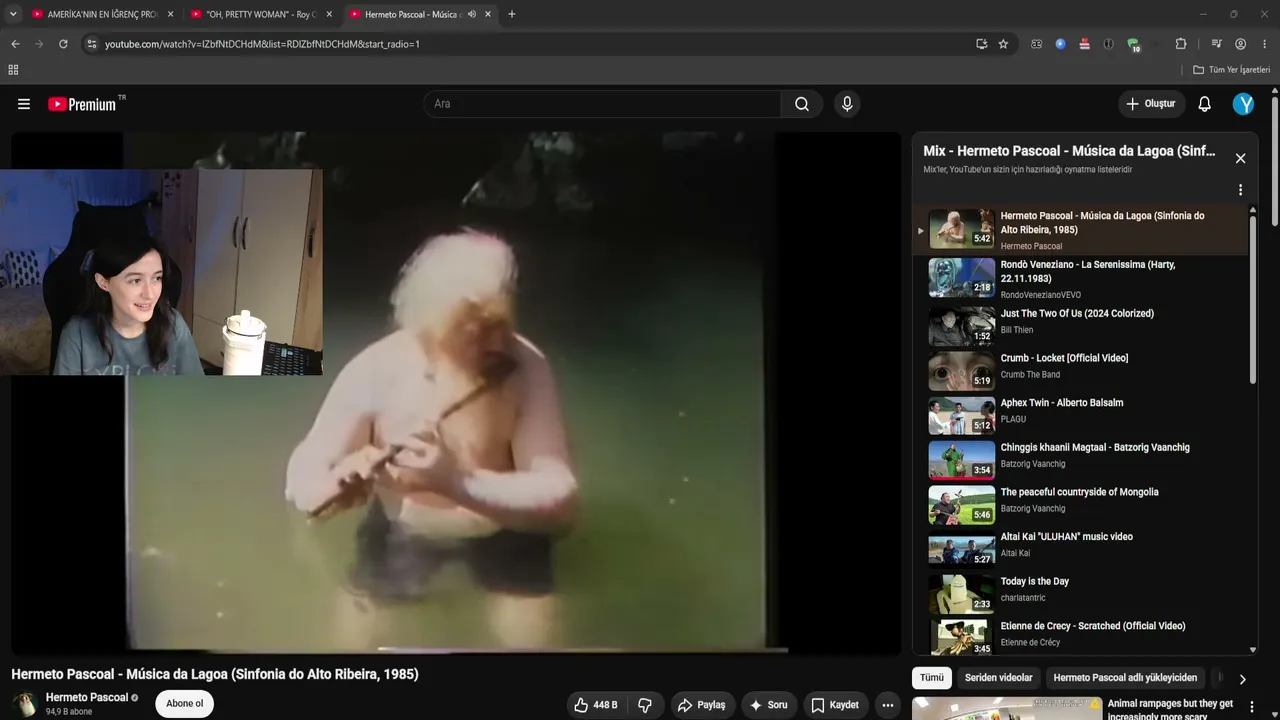Go to YouTube Premium home logo
Screen dimensions: 1280x720
[x=84, y=104]
